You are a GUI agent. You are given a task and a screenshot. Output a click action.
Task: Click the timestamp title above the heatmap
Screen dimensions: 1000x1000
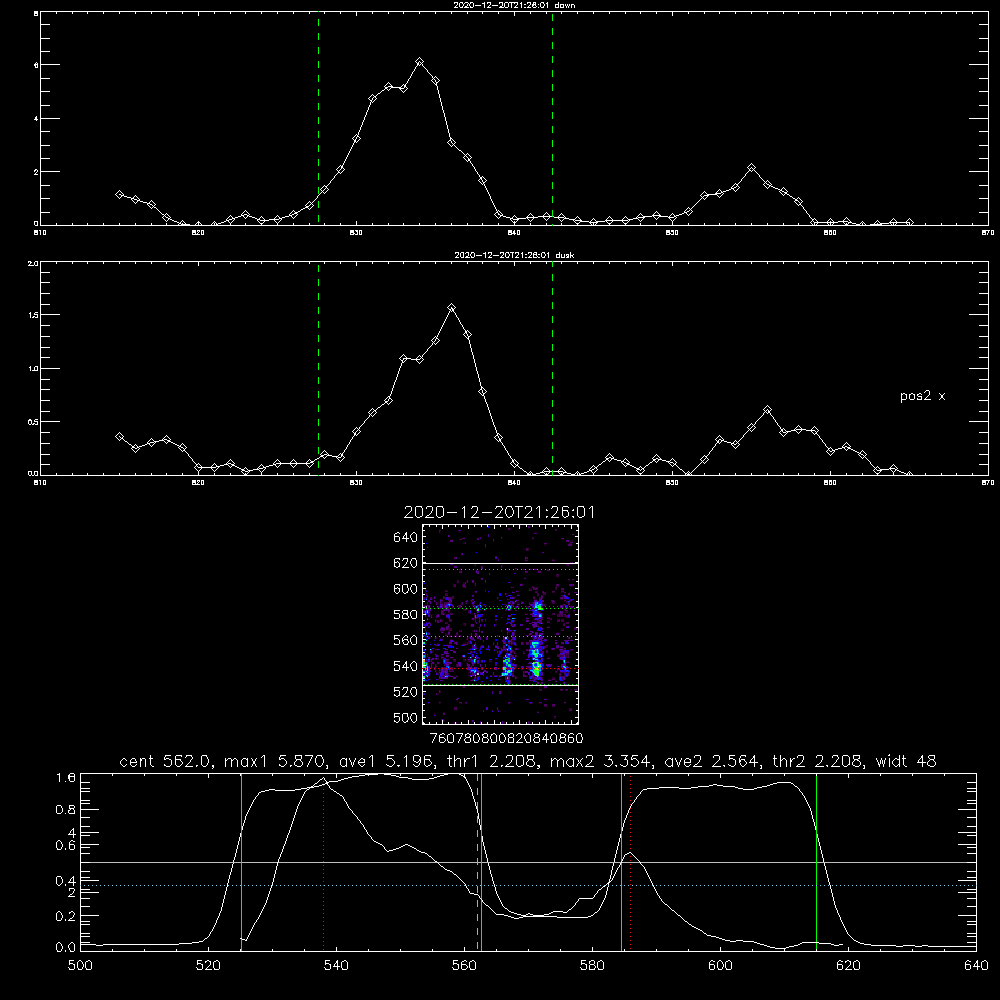[x=499, y=512]
